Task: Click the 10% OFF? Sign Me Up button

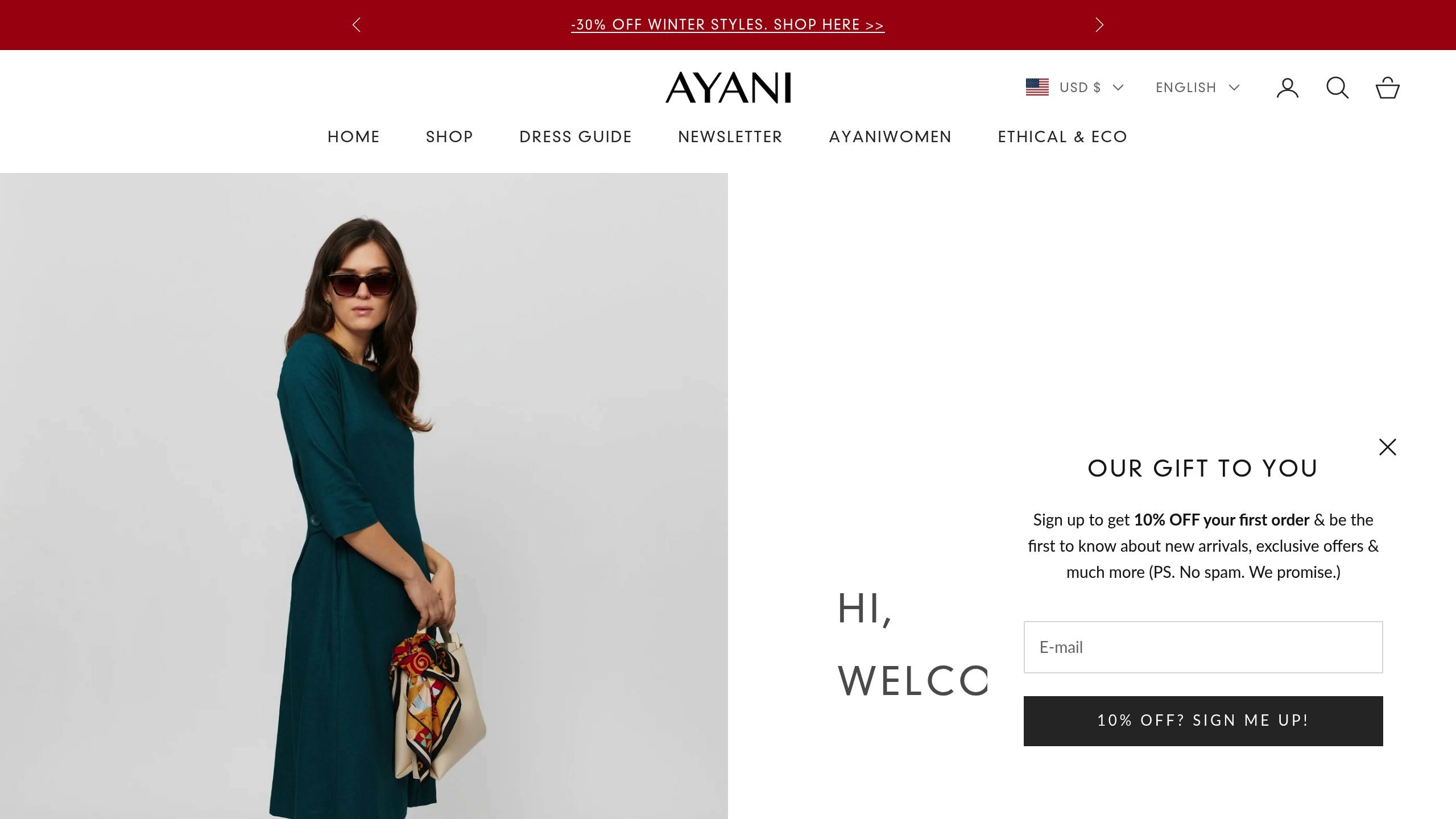Action: pos(1203,721)
